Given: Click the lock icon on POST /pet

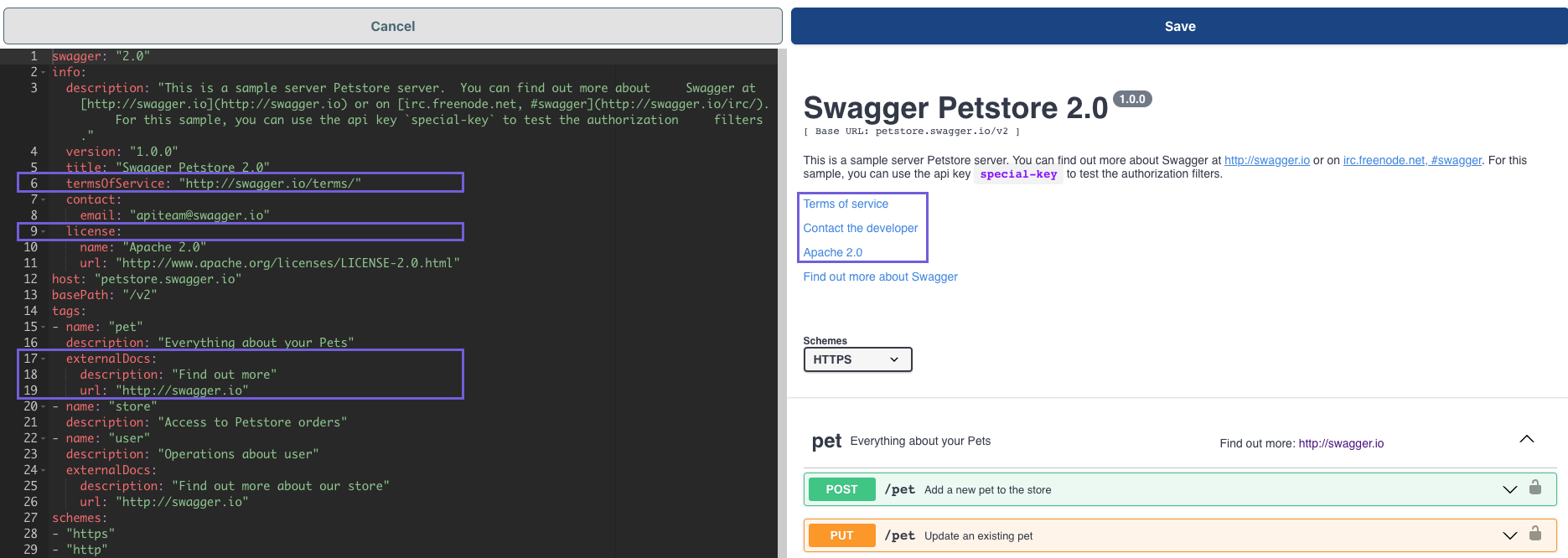Looking at the screenshot, I should coord(1535,488).
